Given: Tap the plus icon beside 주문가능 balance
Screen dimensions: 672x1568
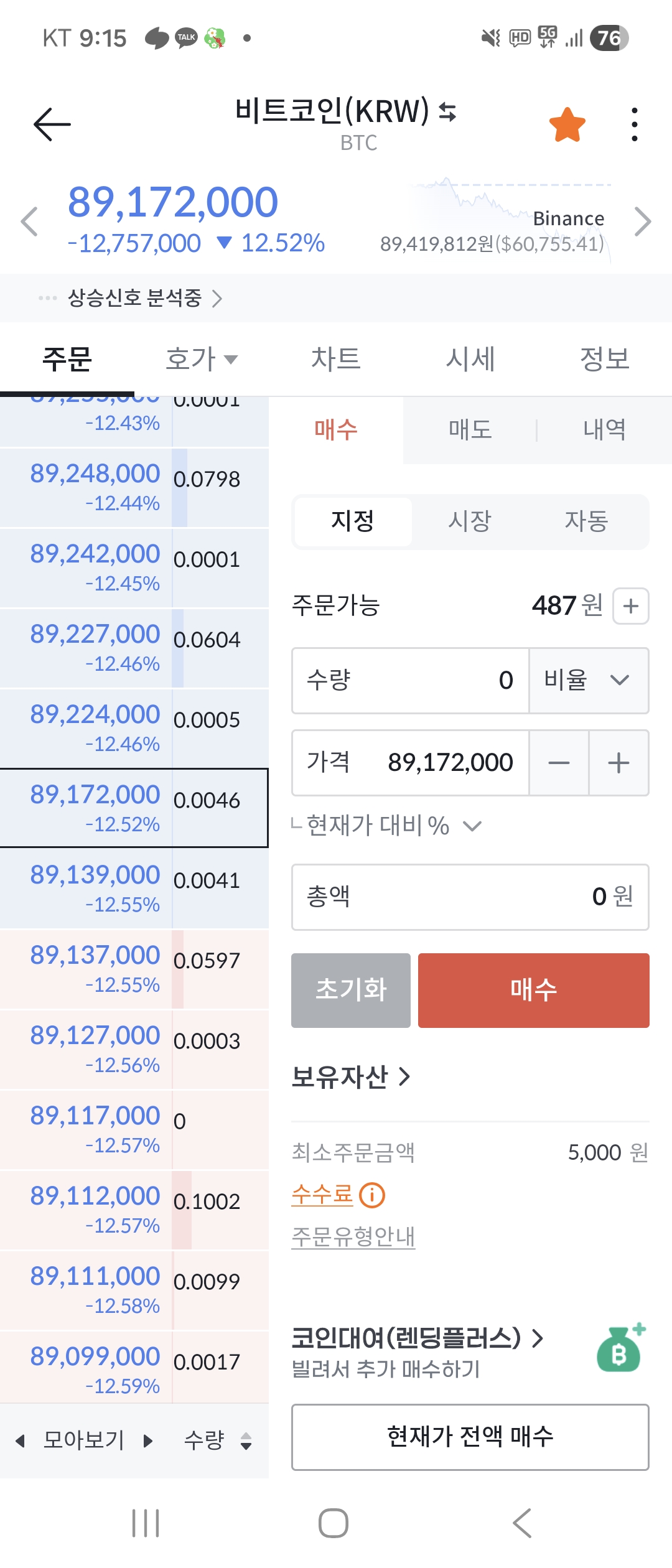Looking at the screenshot, I should [x=630, y=606].
